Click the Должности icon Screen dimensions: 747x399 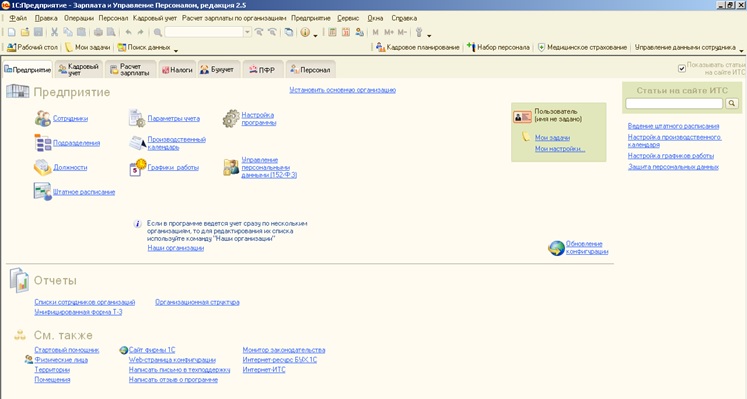click(x=42, y=167)
